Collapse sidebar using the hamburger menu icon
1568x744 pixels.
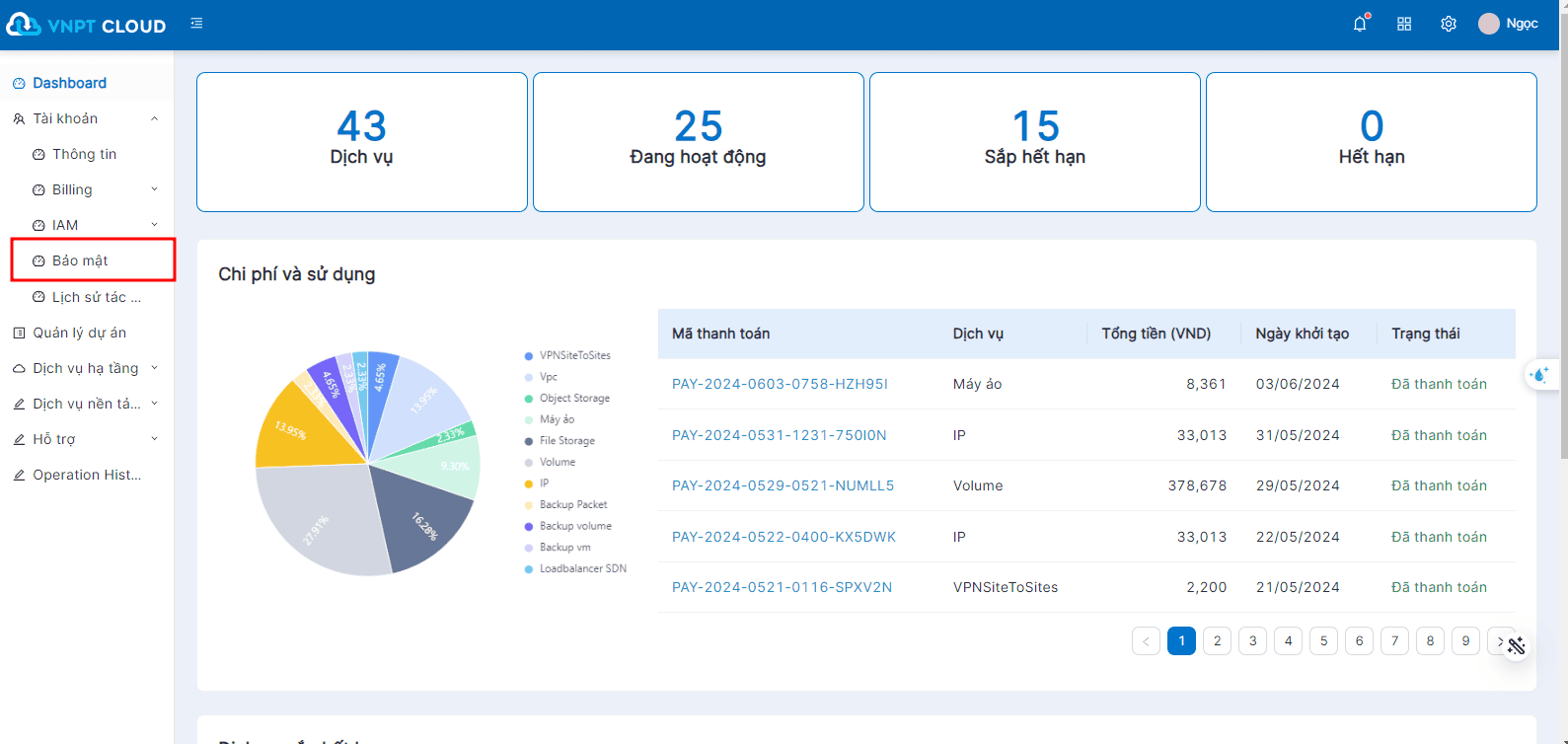tap(196, 24)
